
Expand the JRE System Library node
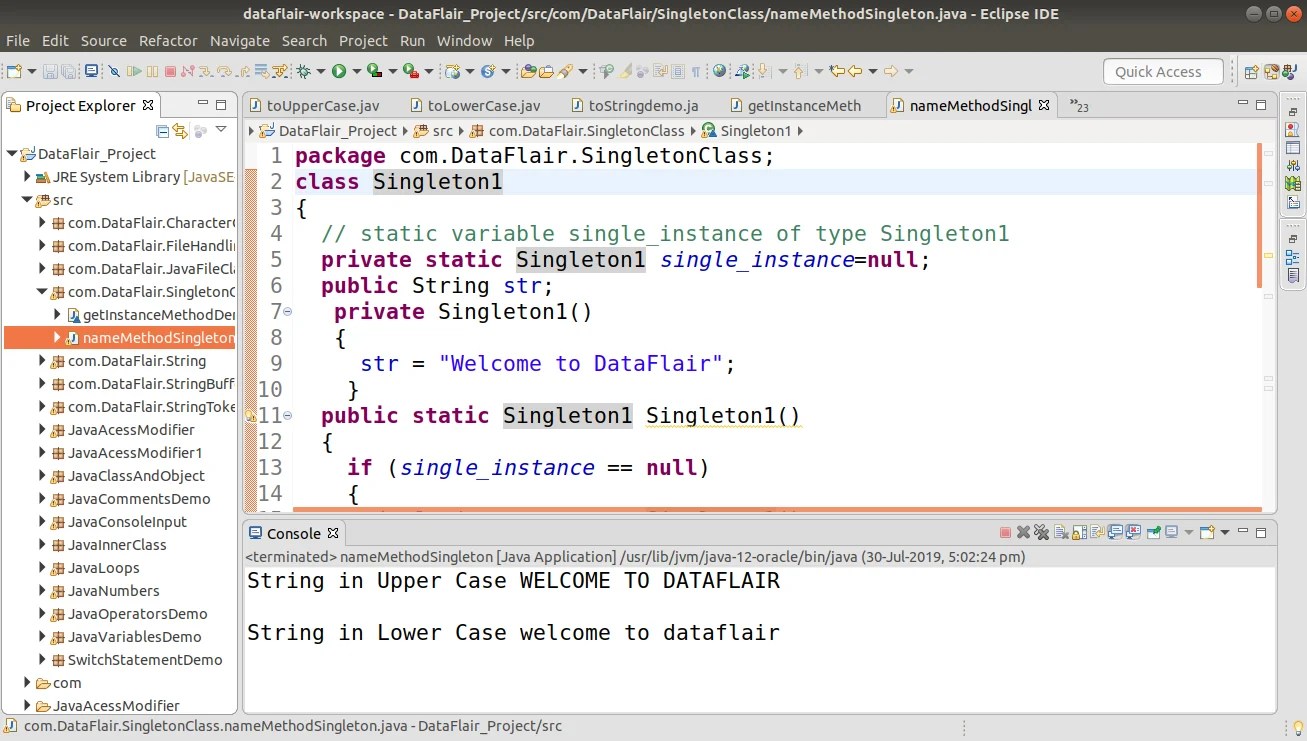point(28,177)
